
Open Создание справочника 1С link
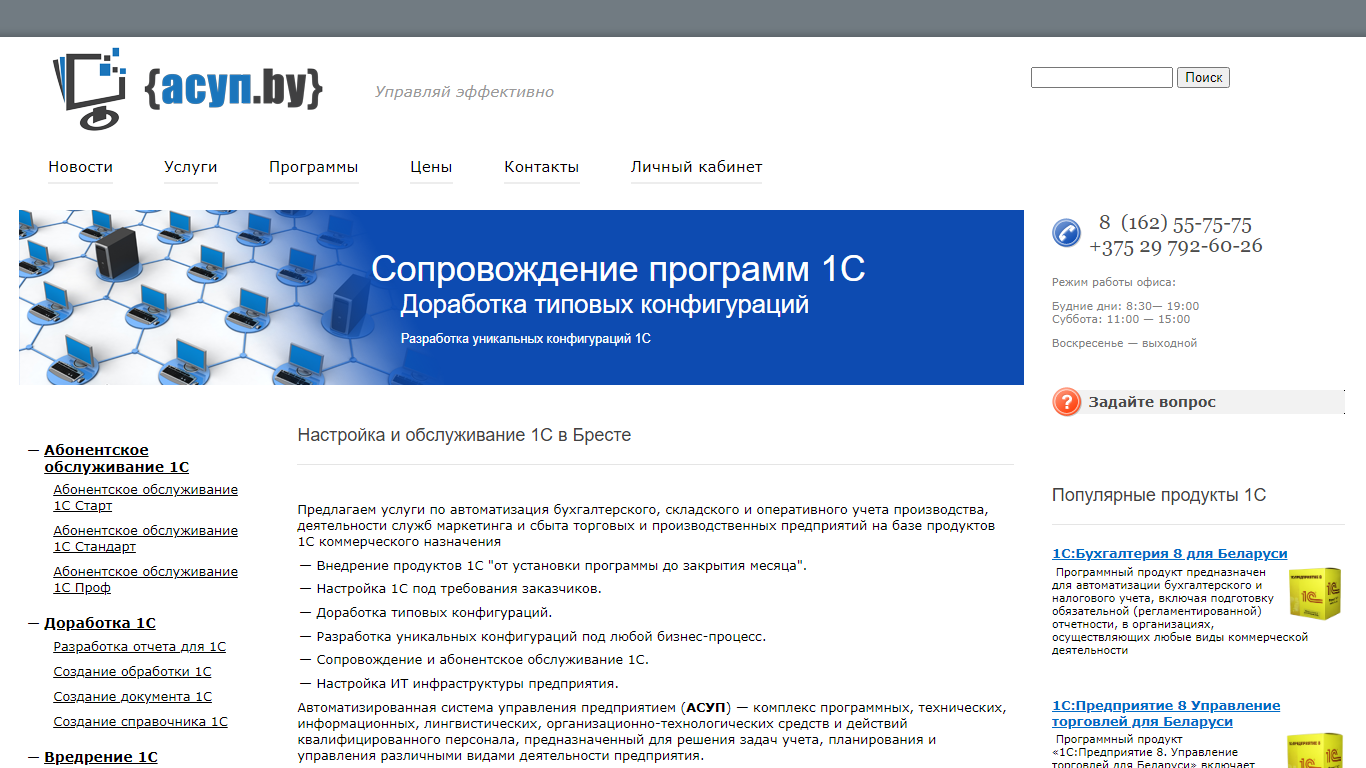coord(141,722)
